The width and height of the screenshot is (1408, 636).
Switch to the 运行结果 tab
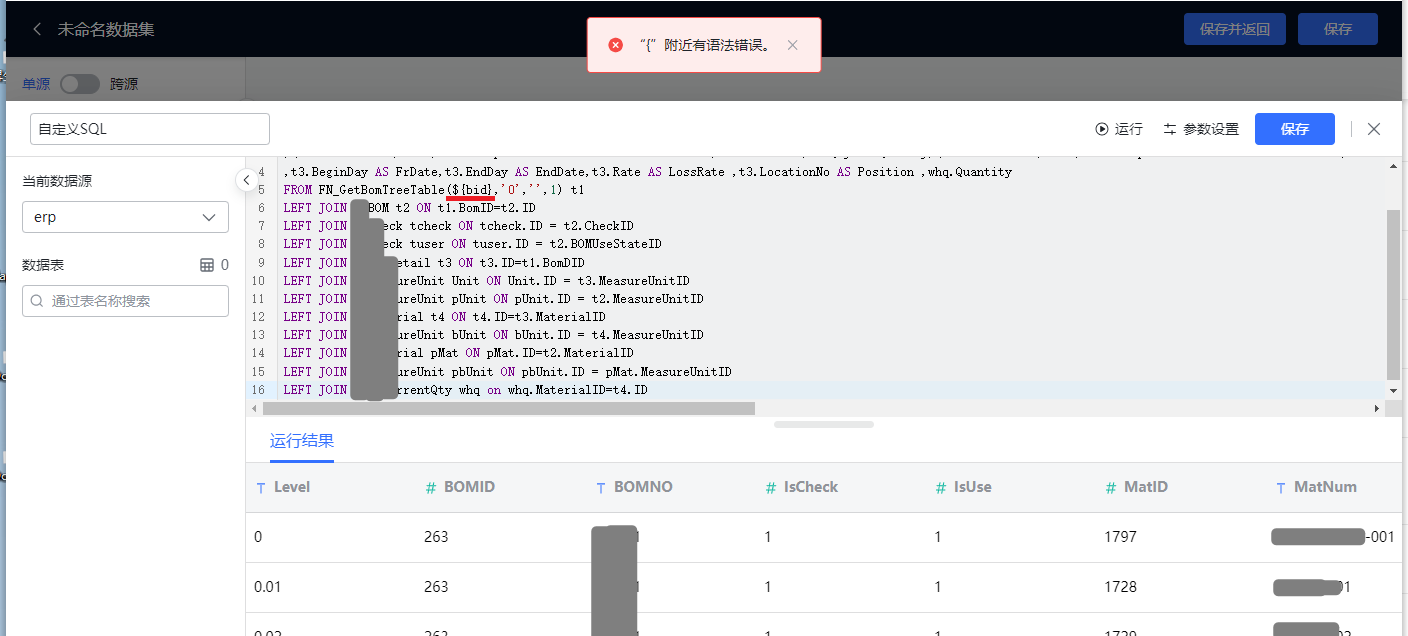pos(302,441)
